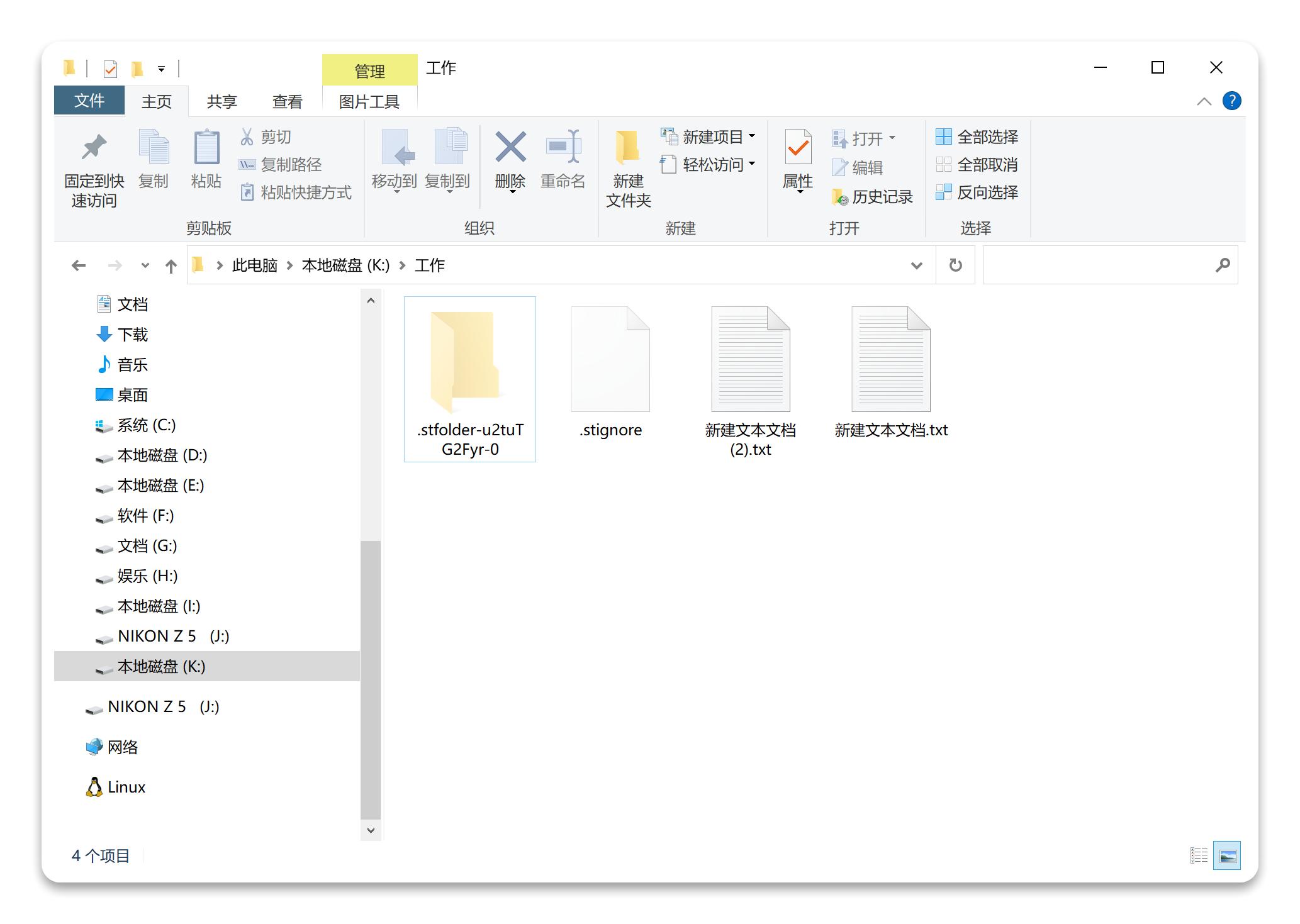Screen dimensions: 1300x924
Task: Expand the address bar history dropdown
Action: tap(916, 265)
